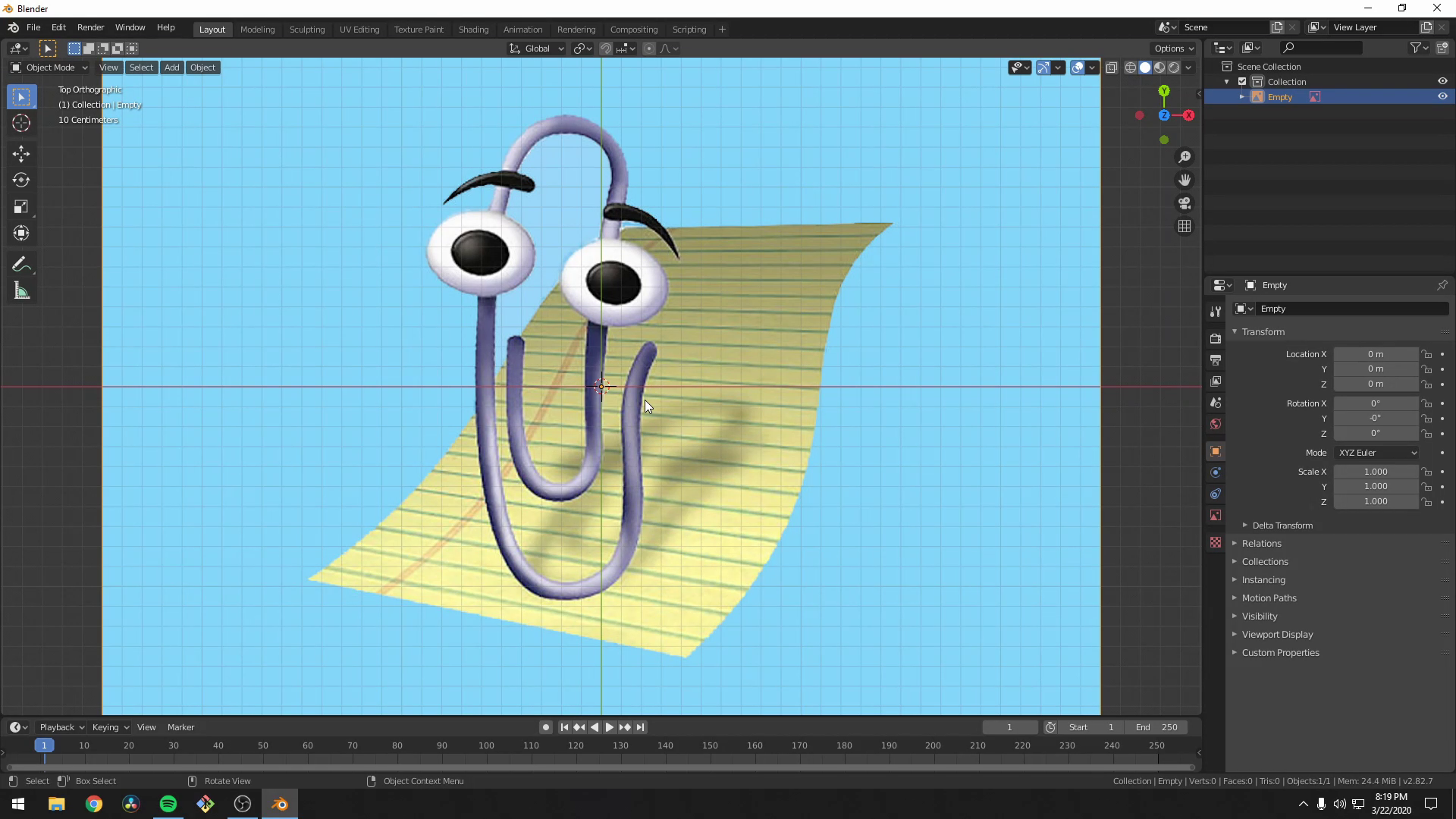This screenshot has width=1456, height=819.
Task: Open the XYZ Euler rotation mode dropdown
Action: (x=1376, y=453)
